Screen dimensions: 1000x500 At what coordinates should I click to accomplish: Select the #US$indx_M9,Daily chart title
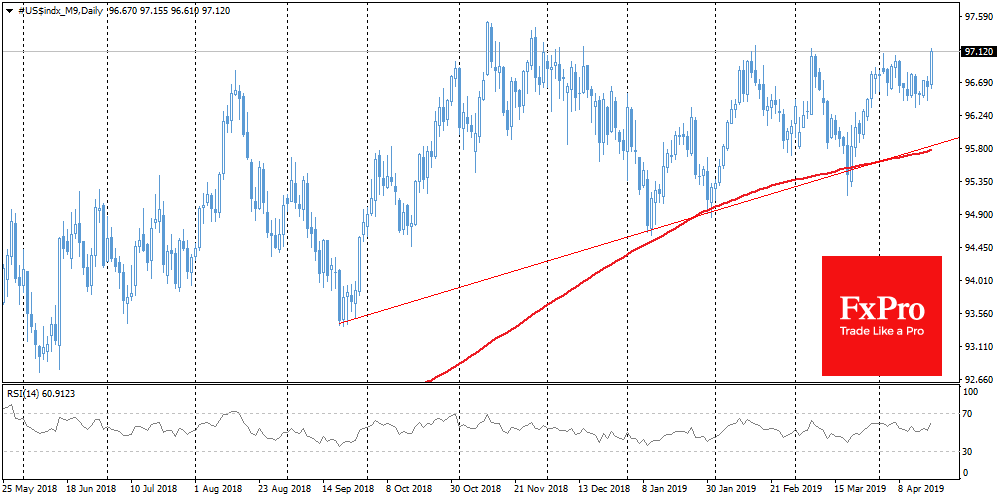coord(56,9)
